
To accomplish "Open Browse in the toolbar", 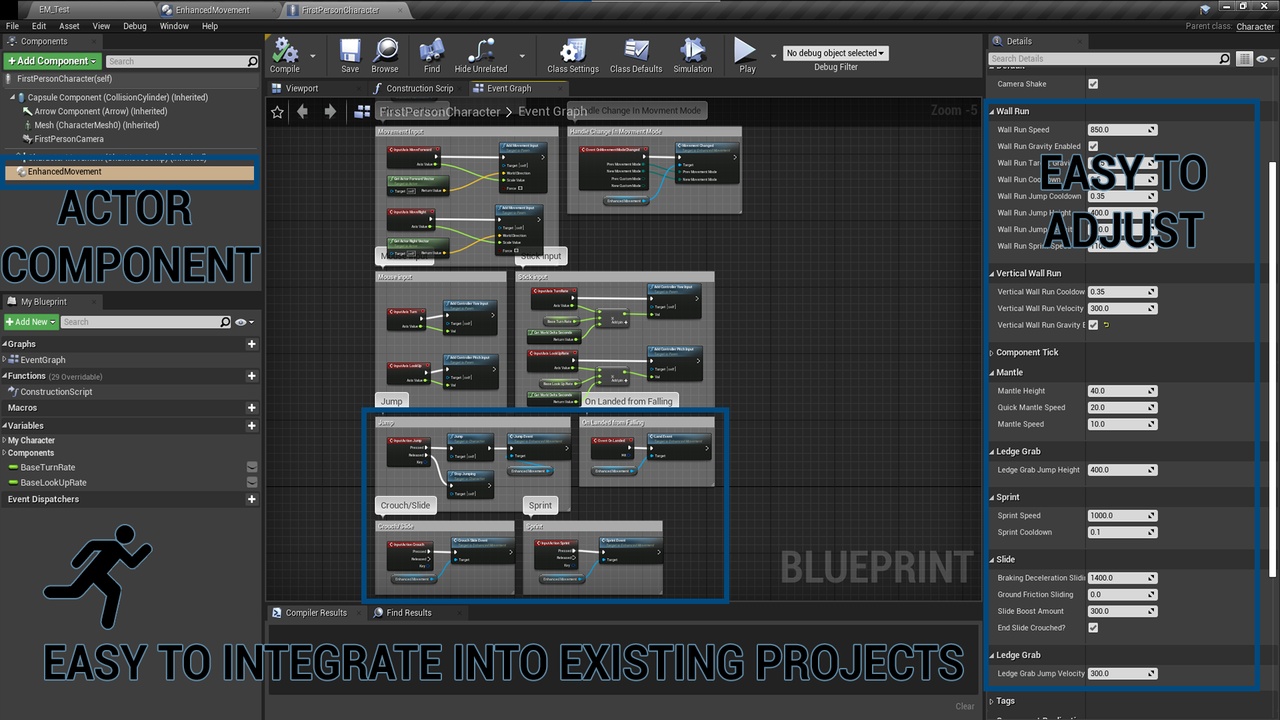I will point(385,52).
